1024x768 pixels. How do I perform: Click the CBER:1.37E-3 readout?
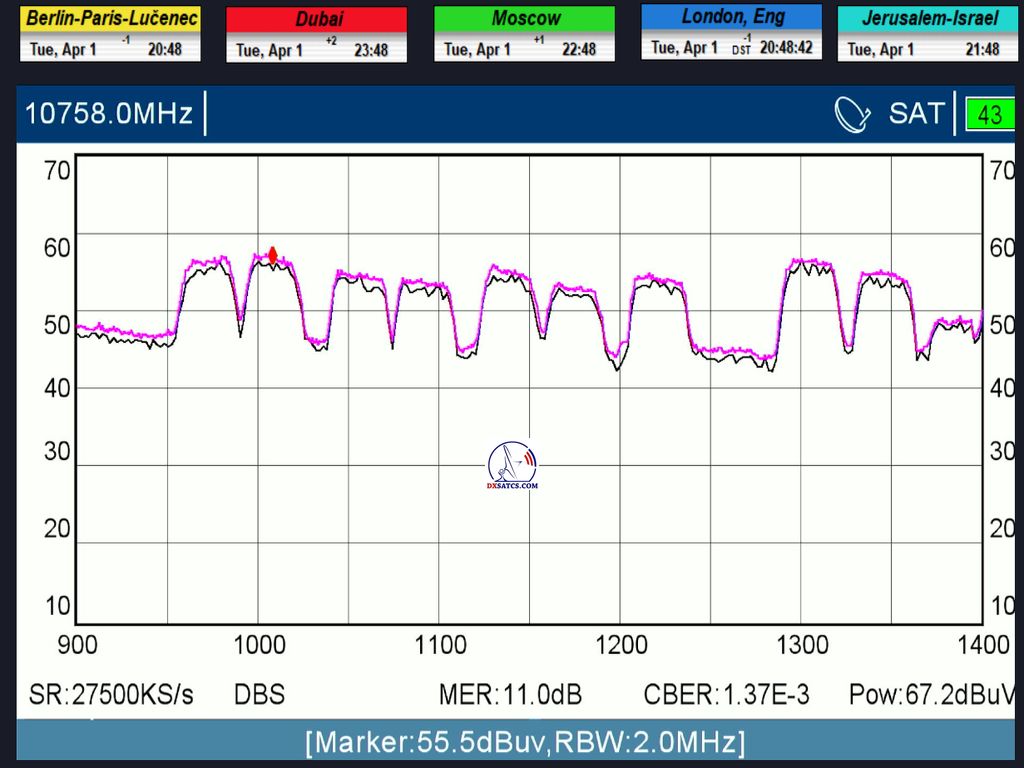(727, 694)
